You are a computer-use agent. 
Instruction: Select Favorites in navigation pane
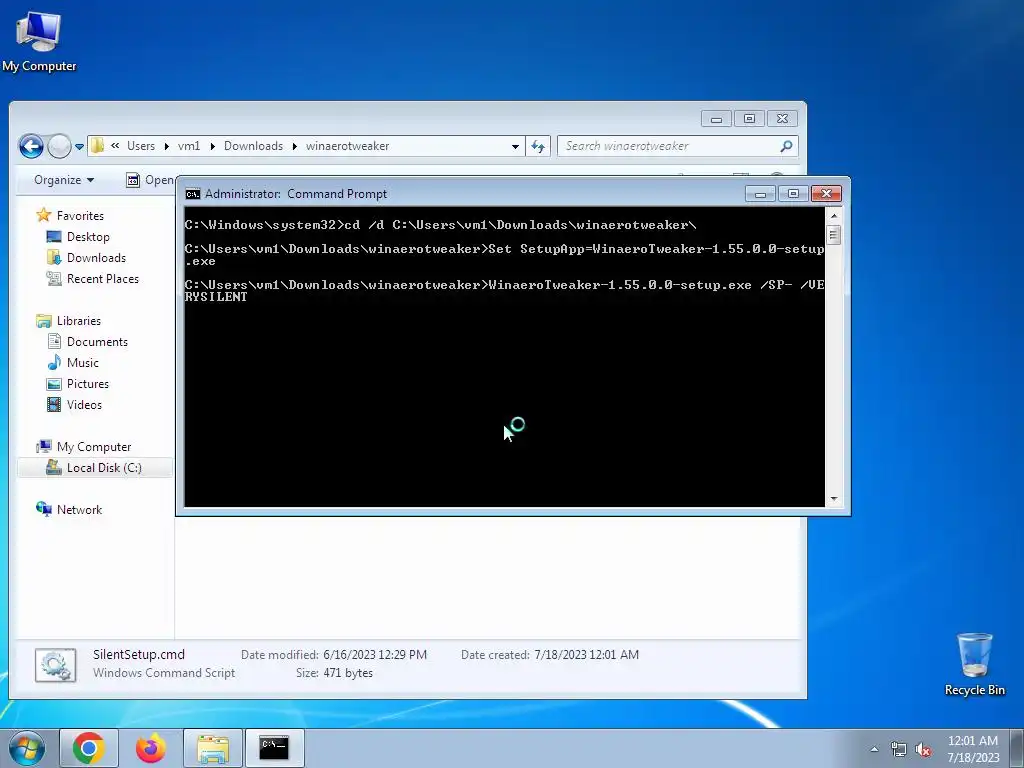click(80, 216)
